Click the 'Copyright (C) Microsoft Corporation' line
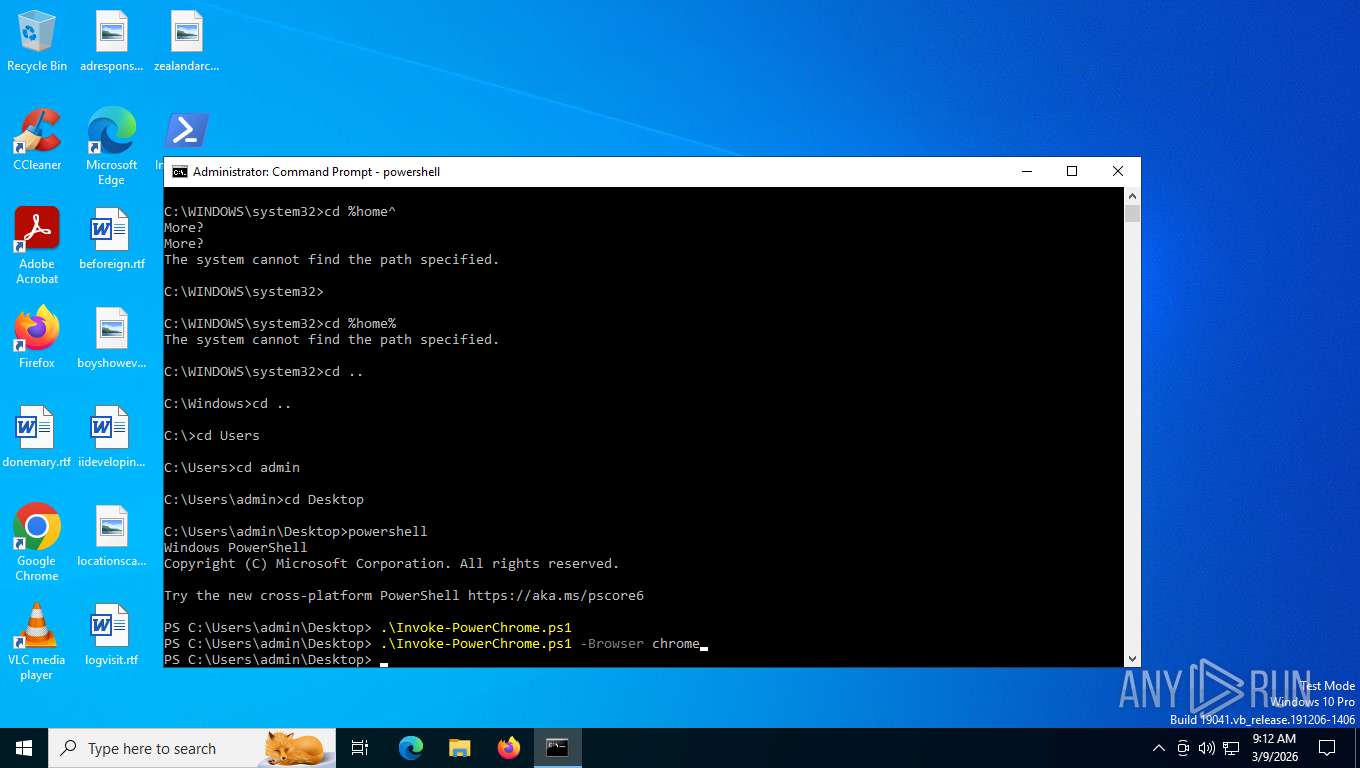Screen dimensions: 1360x768 click(x=392, y=564)
